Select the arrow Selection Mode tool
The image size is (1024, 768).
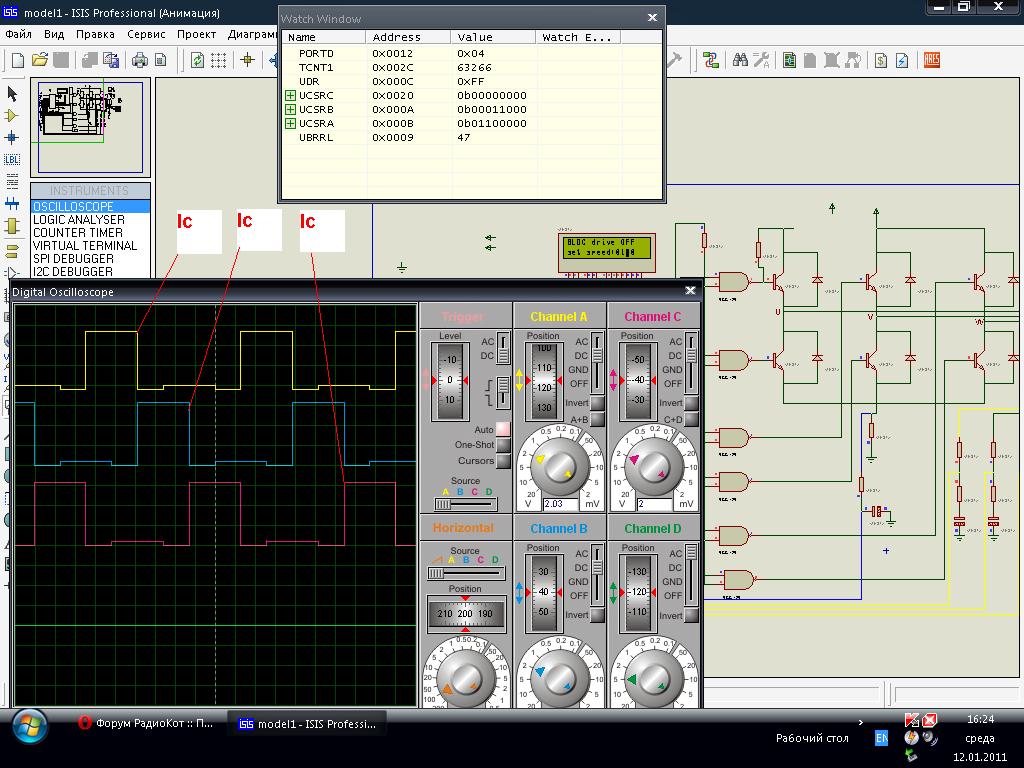coord(12,93)
